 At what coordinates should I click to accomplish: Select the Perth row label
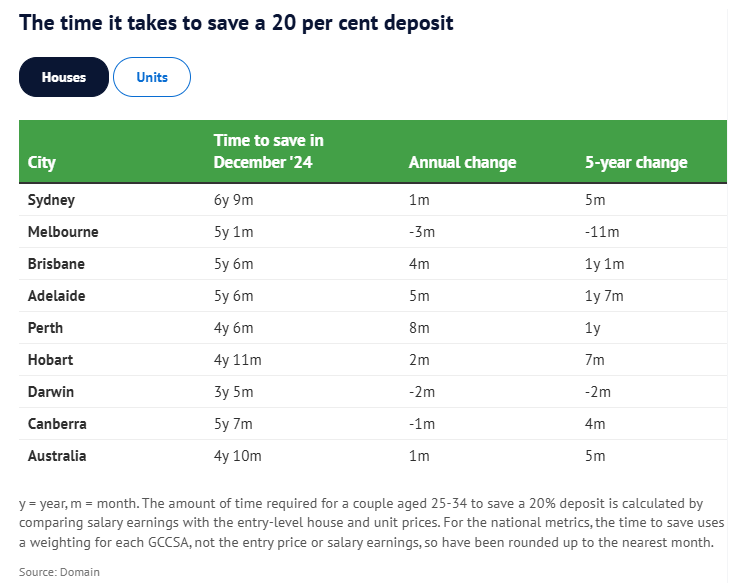pos(45,328)
